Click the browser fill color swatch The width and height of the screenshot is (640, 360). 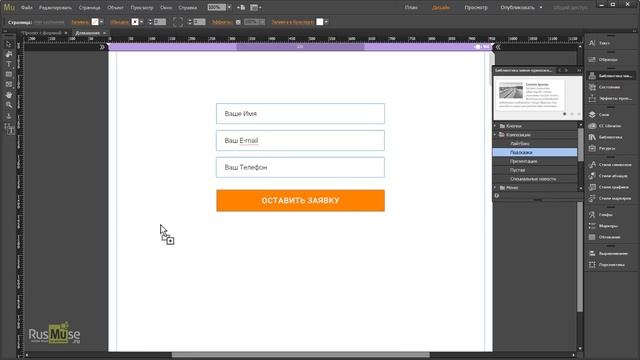pyautogui.click(x=320, y=22)
